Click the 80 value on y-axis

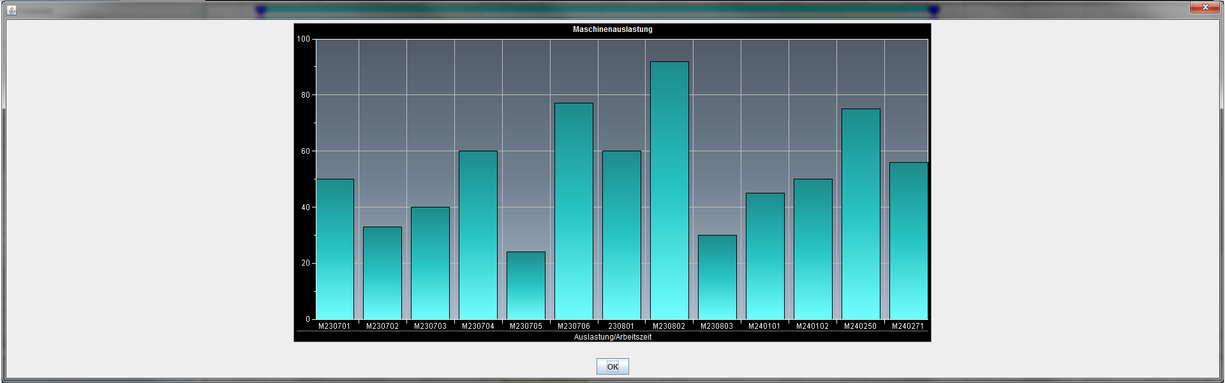tap(306, 95)
